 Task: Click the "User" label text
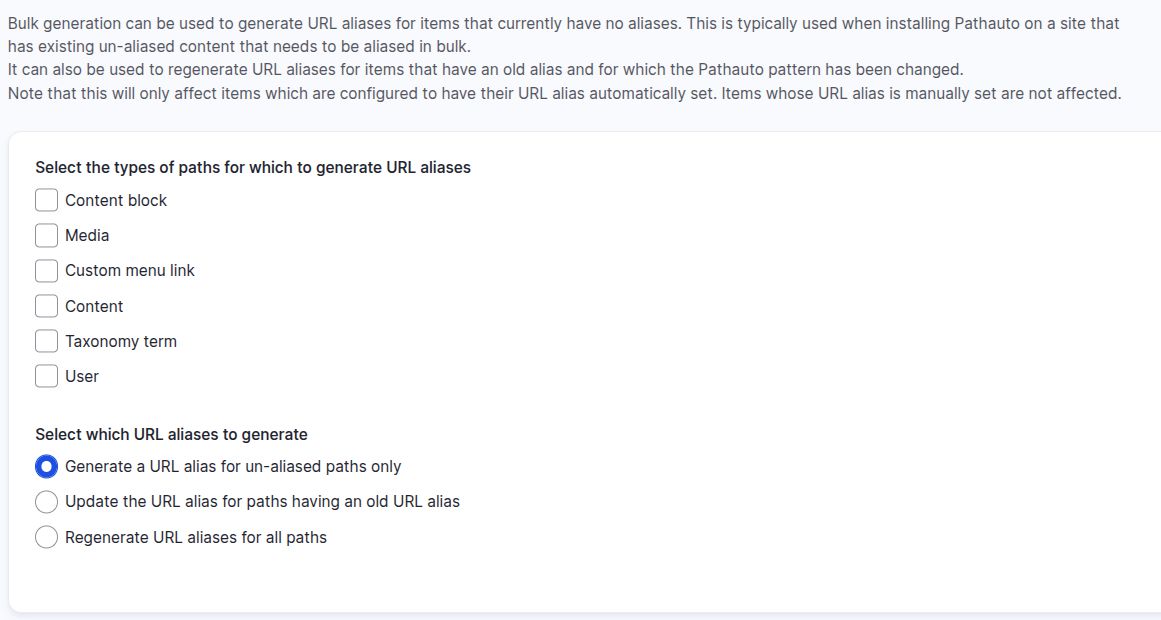point(82,377)
